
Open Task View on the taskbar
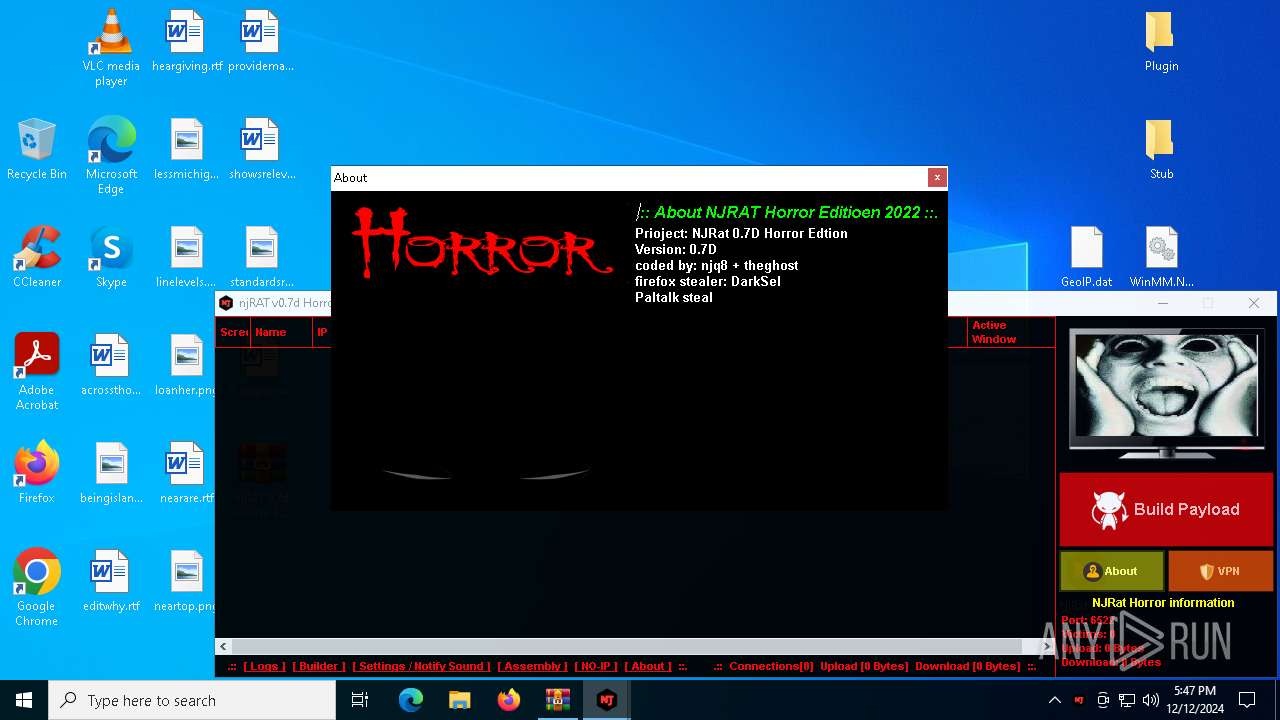pos(360,700)
